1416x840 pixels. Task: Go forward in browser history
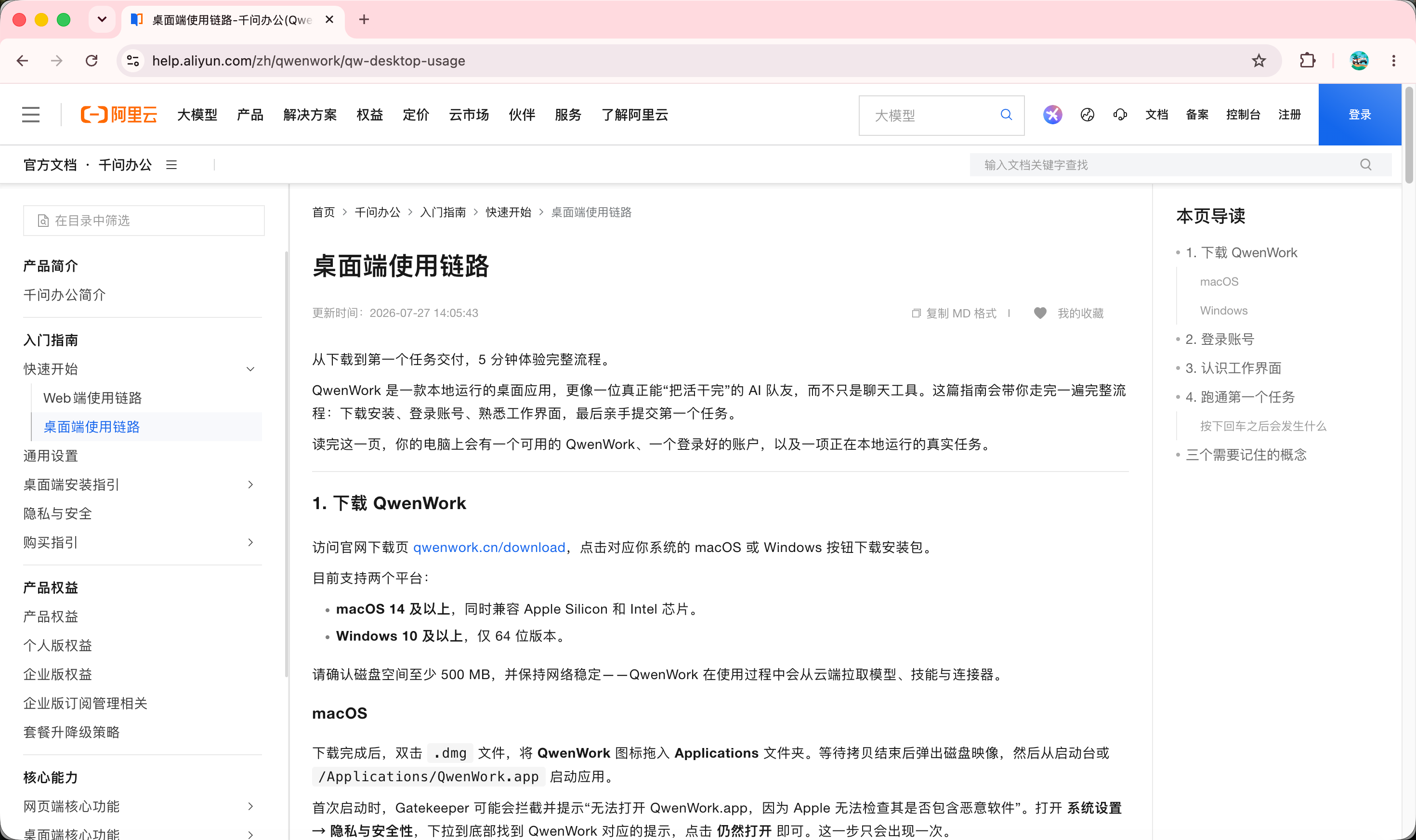click(57, 61)
